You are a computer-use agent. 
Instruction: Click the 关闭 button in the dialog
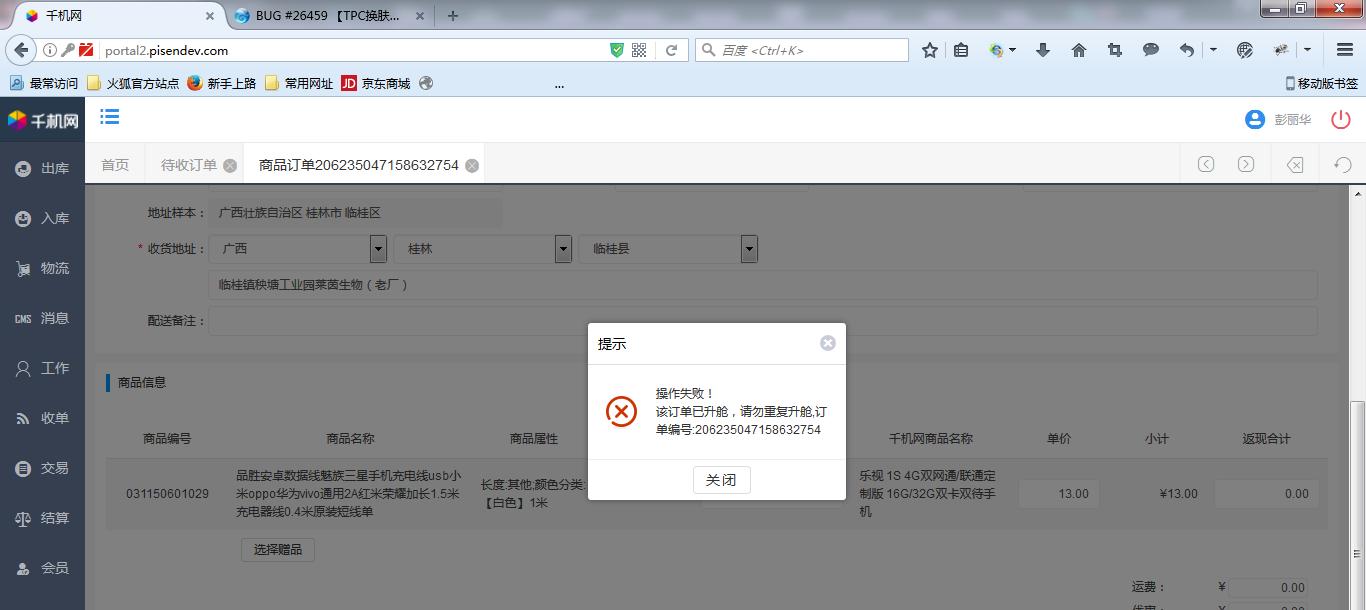point(721,480)
